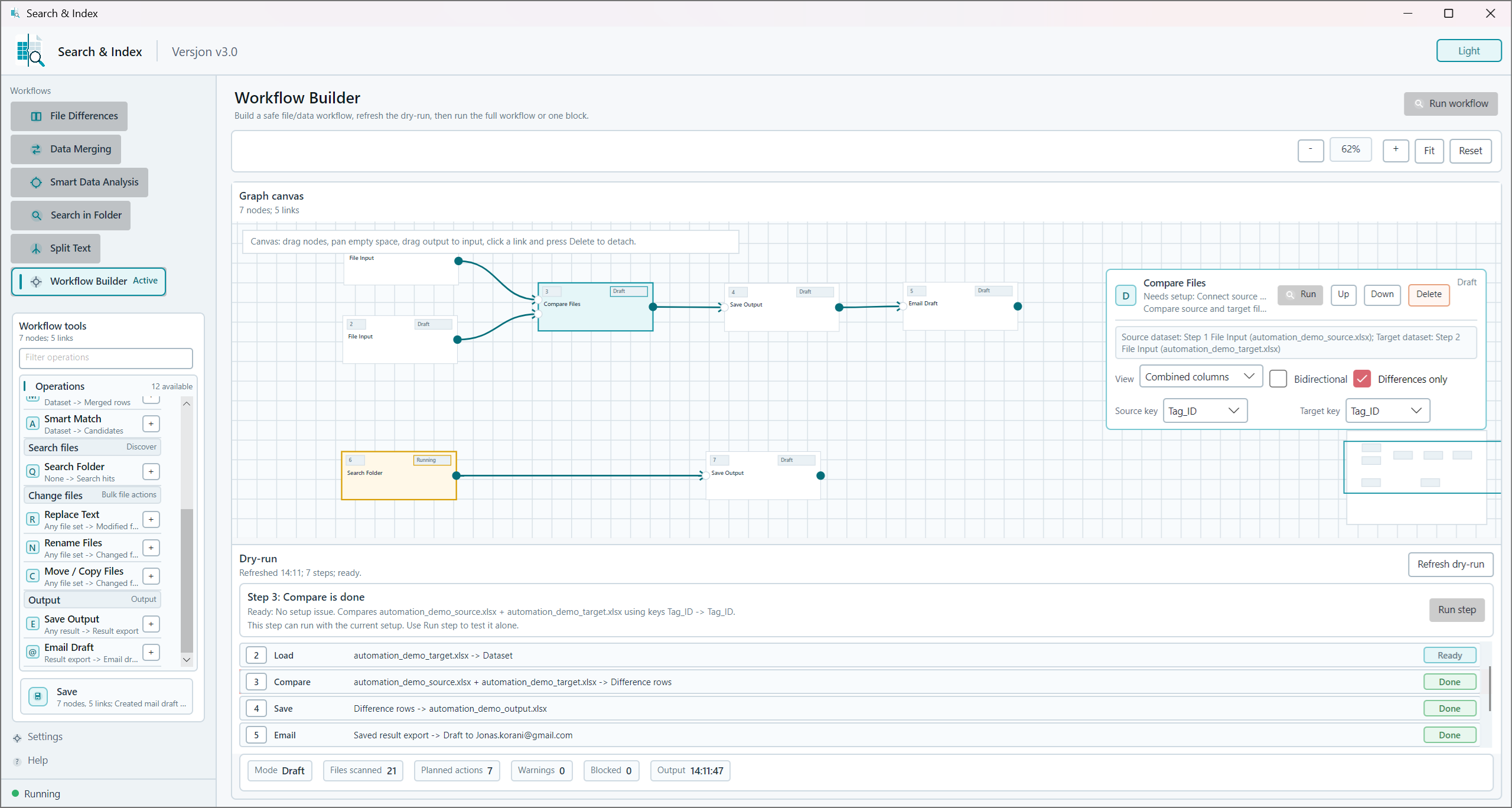Click the Split Text icon

(x=36, y=249)
